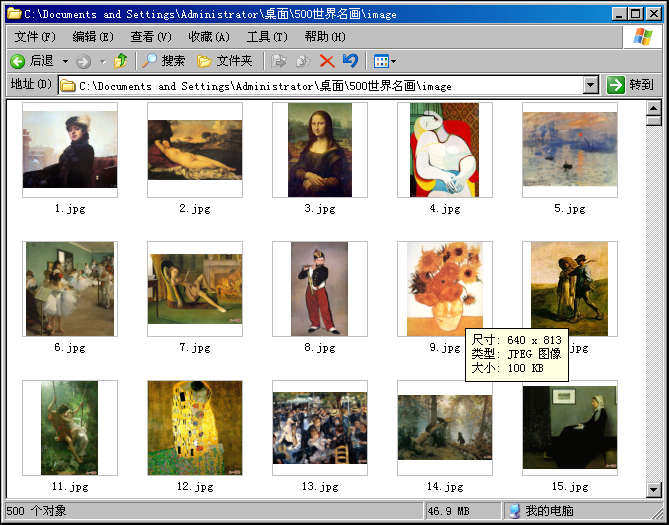Image resolution: width=669 pixels, height=525 pixels.
Task: Open the 收藏(A) menu
Action: pos(209,37)
